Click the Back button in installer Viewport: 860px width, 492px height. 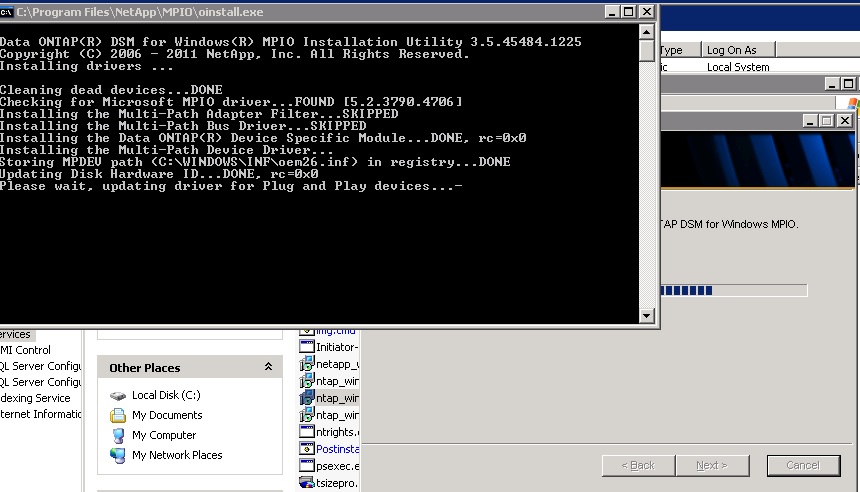point(638,465)
